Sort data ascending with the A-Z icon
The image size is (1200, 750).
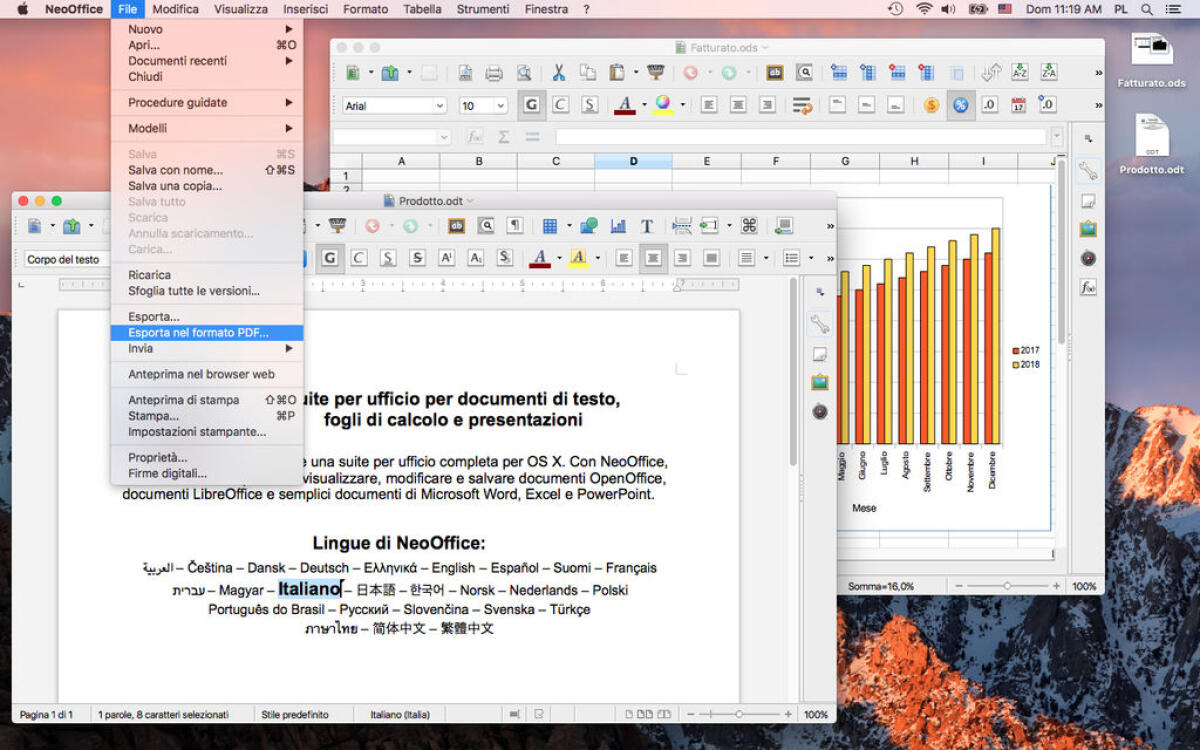1021,72
